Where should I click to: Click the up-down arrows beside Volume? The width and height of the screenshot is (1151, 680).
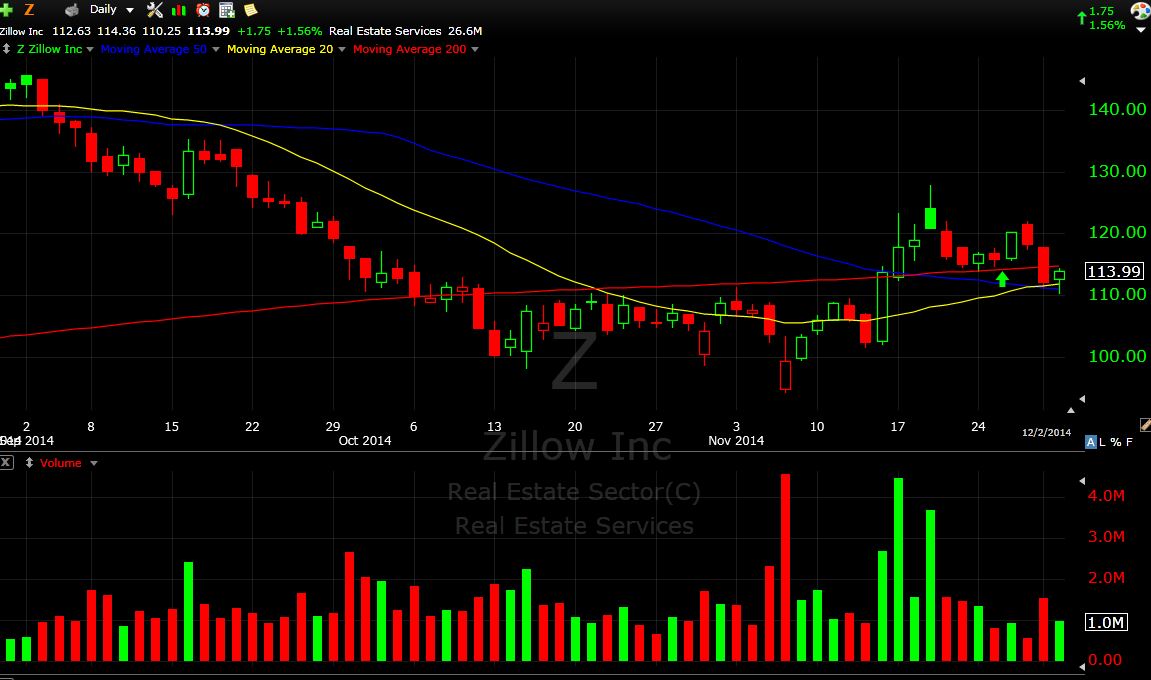[29, 463]
